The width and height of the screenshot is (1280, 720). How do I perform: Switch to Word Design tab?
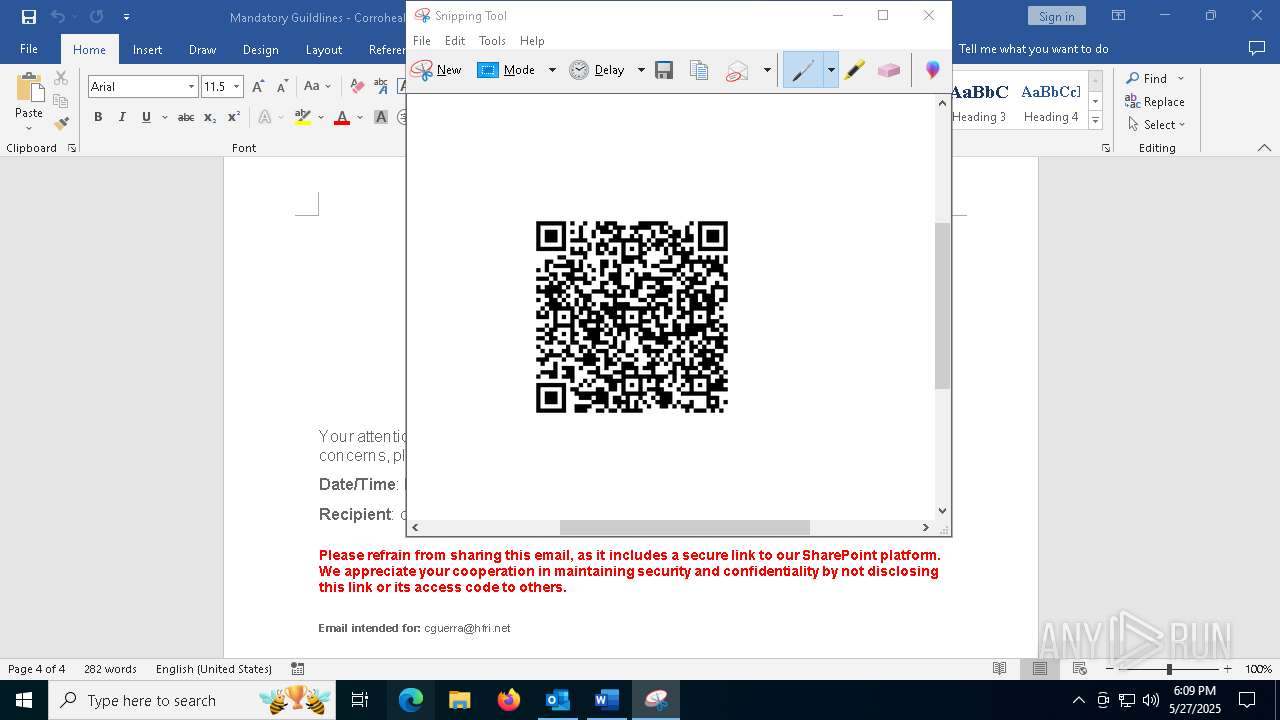260,49
